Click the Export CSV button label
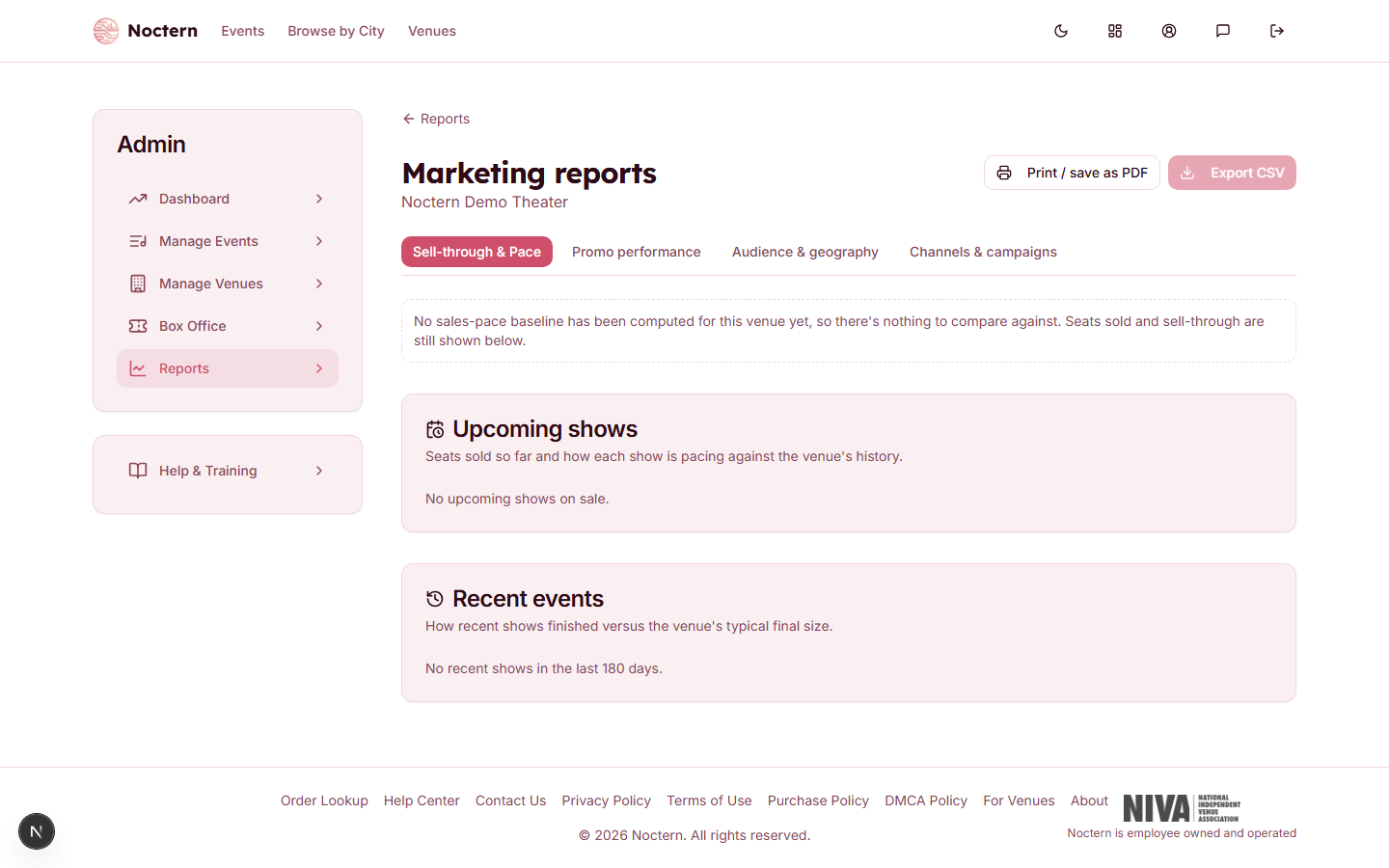This screenshot has height=868, width=1389. (1247, 173)
